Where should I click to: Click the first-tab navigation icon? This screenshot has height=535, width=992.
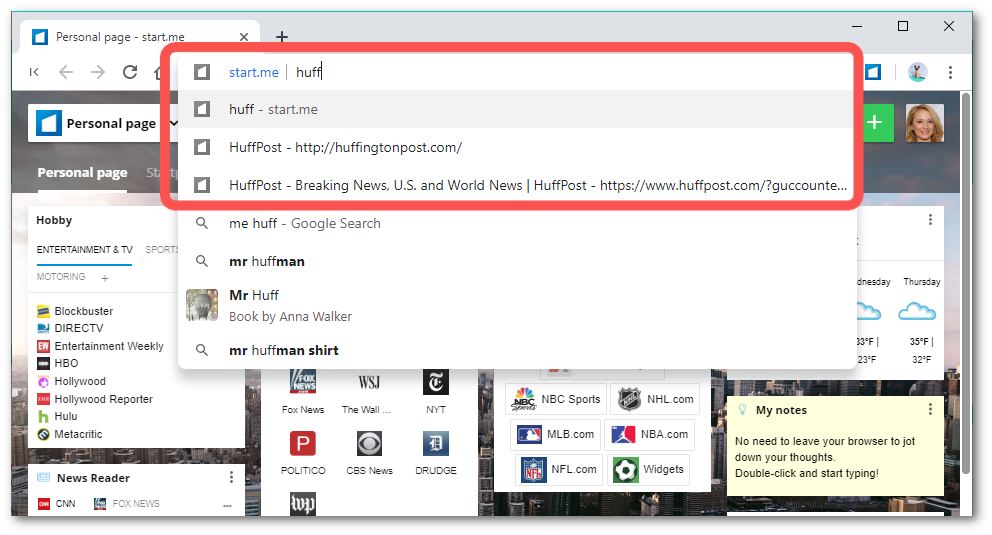(34, 72)
